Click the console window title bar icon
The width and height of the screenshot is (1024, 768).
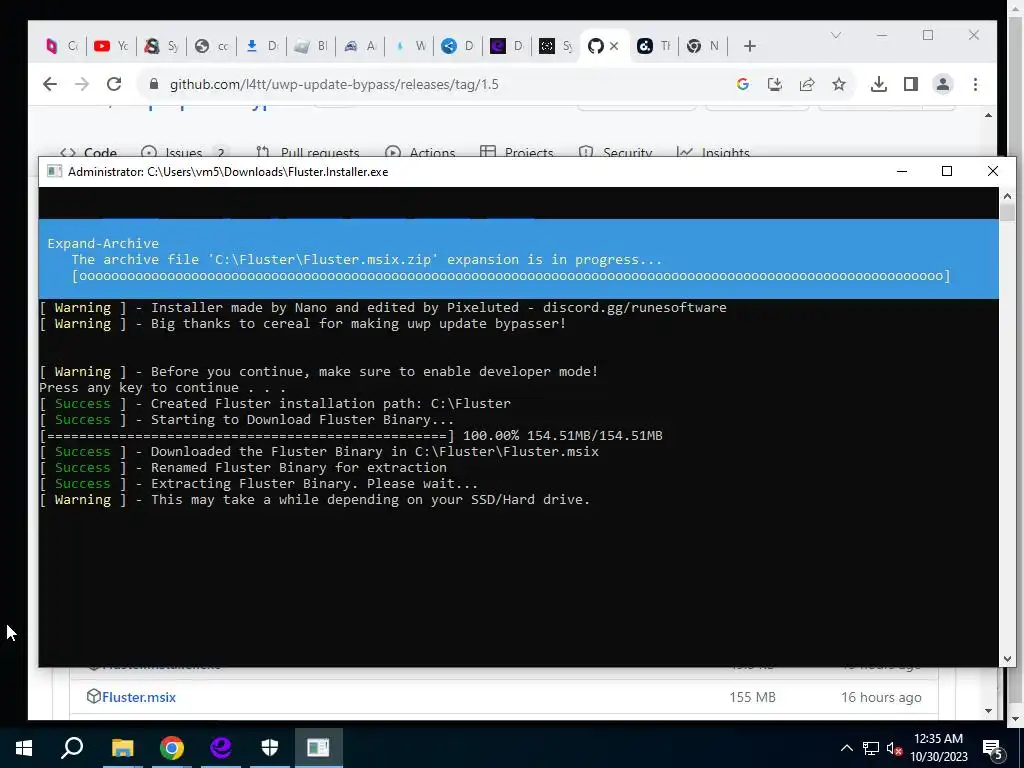coord(54,172)
